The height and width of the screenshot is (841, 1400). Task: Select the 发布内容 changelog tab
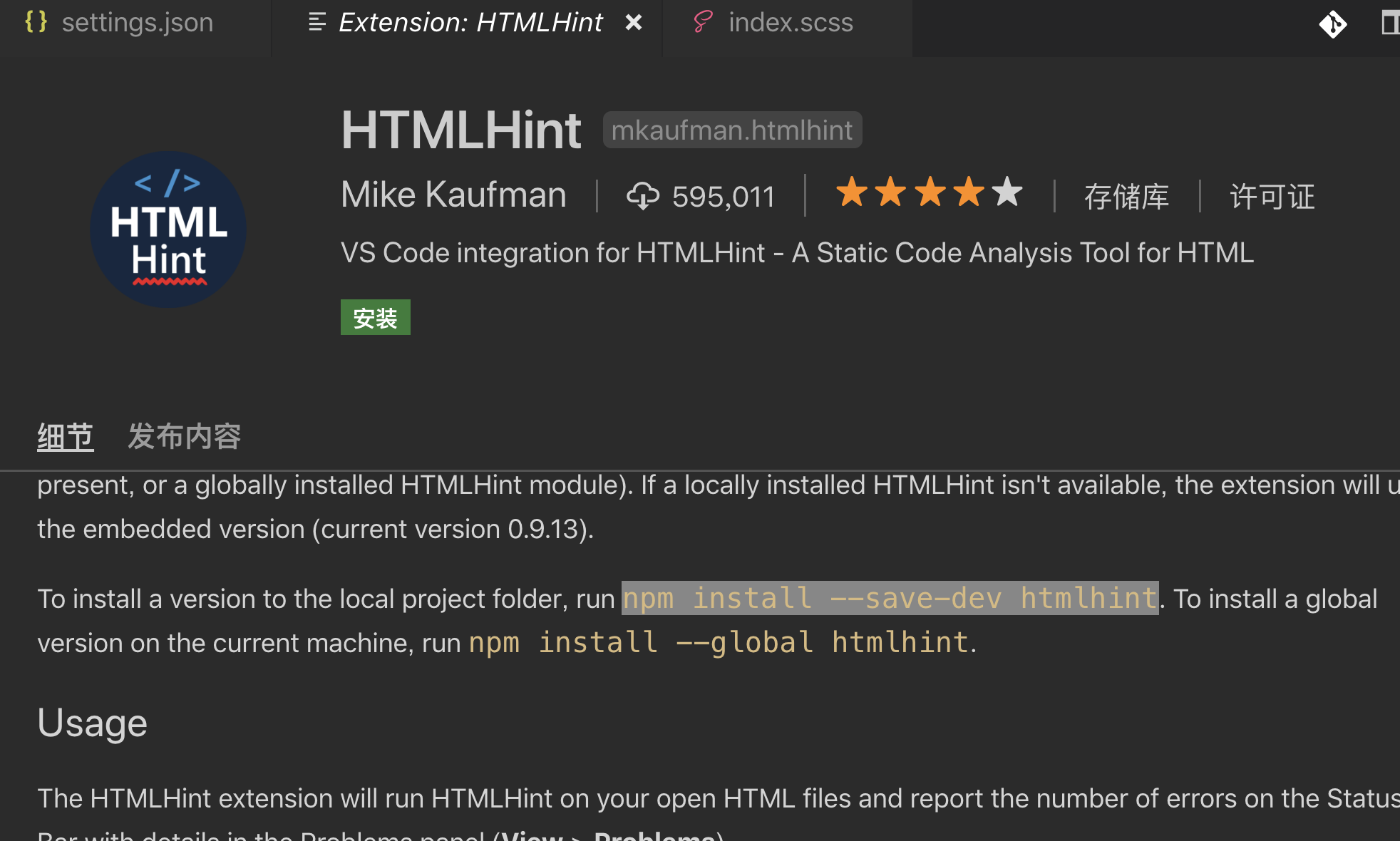185,437
